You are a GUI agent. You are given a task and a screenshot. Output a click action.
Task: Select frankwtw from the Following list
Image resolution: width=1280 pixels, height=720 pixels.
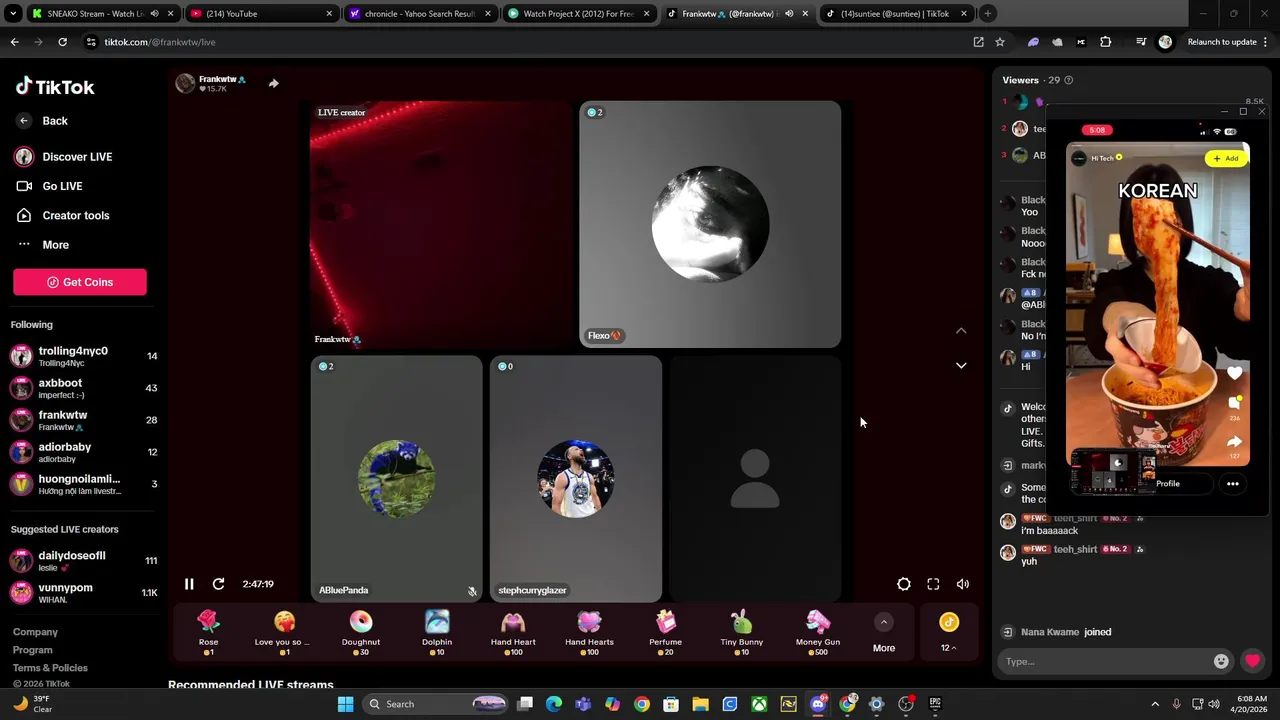pos(84,420)
